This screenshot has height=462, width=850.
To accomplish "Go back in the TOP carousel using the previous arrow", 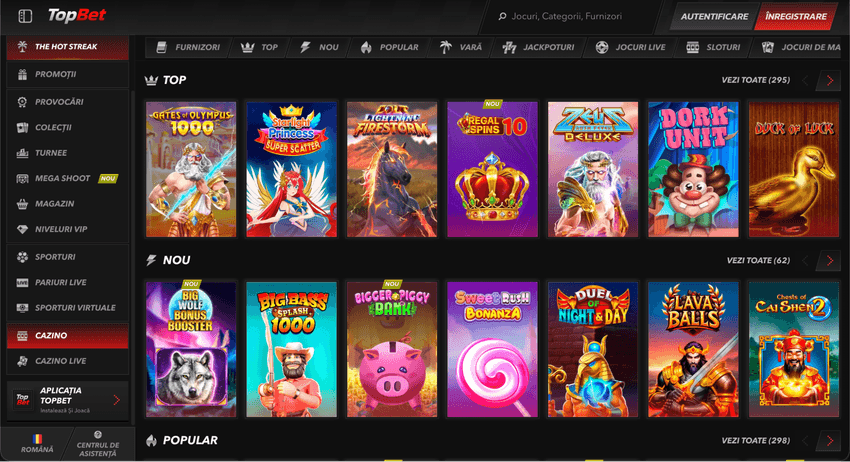I will (x=806, y=80).
